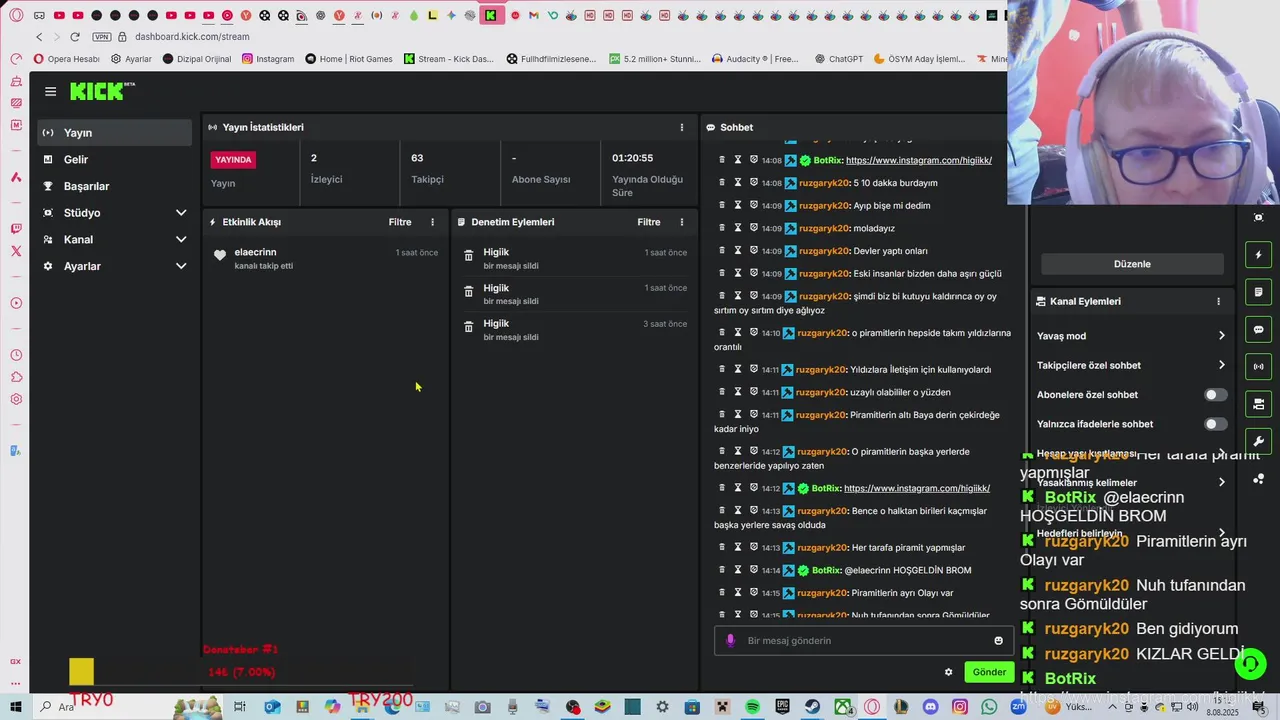Expand the Kanal sidebar menu
The height and width of the screenshot is (720, 1280).
[114, 240]
